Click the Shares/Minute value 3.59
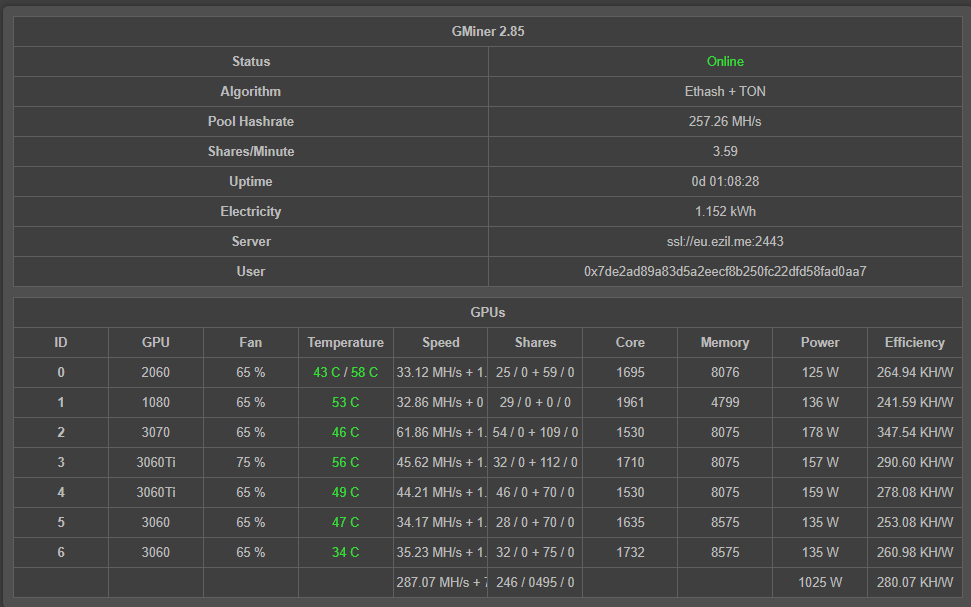Screen dimensions: 971x607 [724, 151]
